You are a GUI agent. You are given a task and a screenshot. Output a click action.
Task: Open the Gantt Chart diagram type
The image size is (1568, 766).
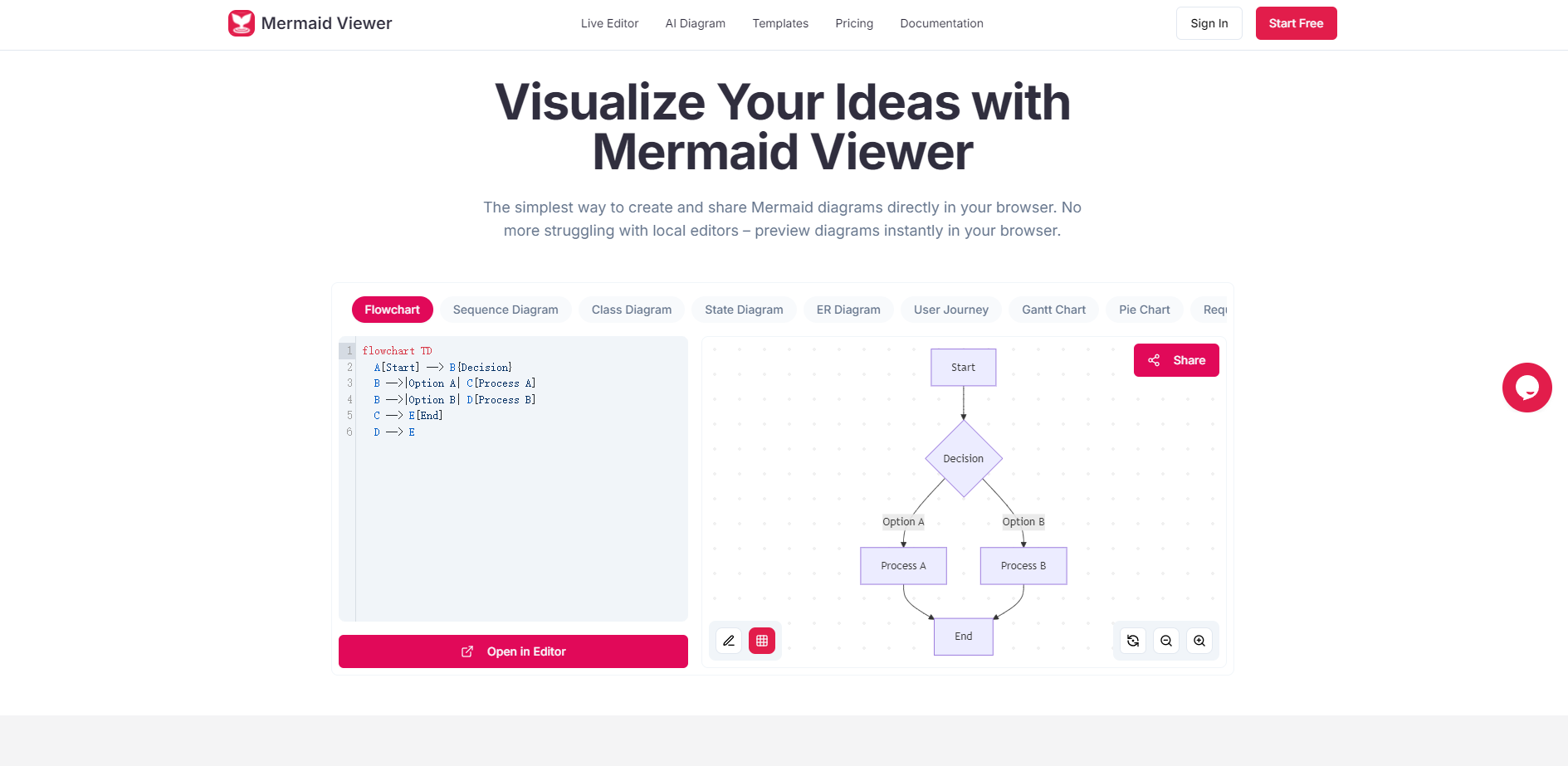click(1053, 309)
